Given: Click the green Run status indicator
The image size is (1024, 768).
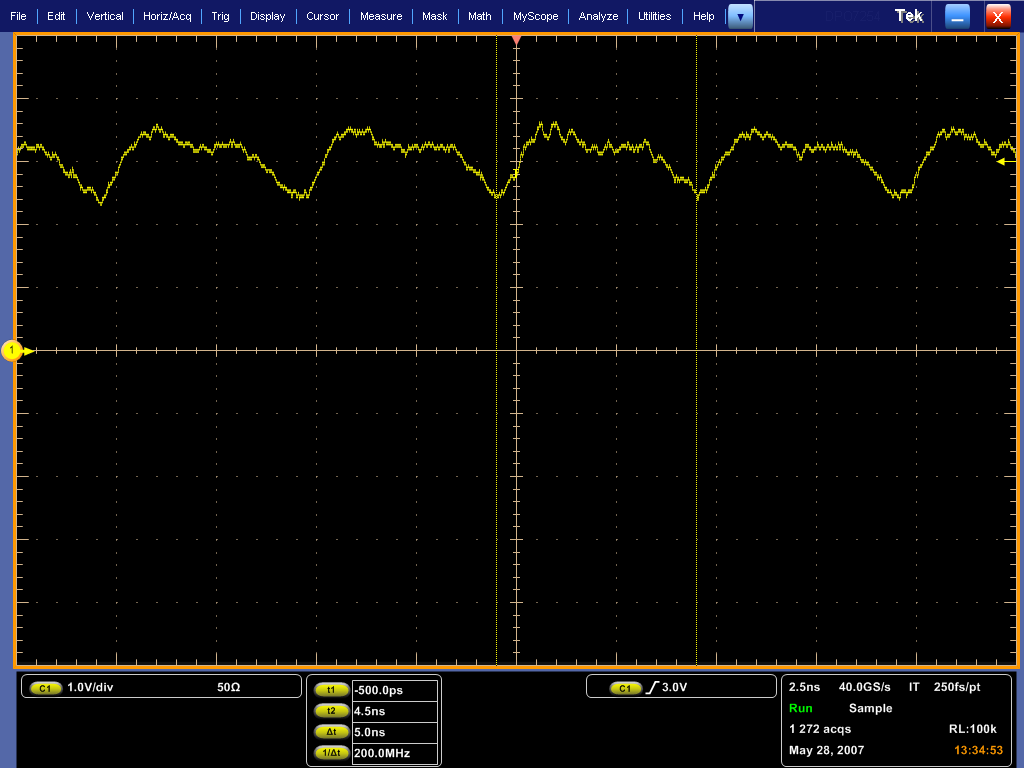Looking at the screenshot, I should click(801, 709).
